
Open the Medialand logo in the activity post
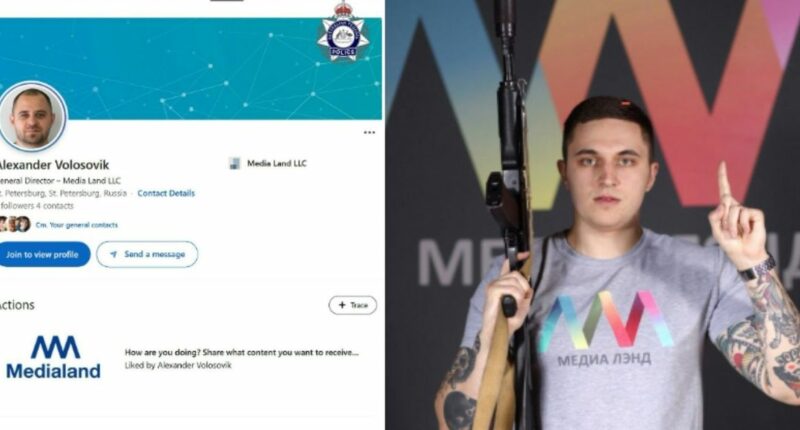pyautogui.click(x=53, y=357)
